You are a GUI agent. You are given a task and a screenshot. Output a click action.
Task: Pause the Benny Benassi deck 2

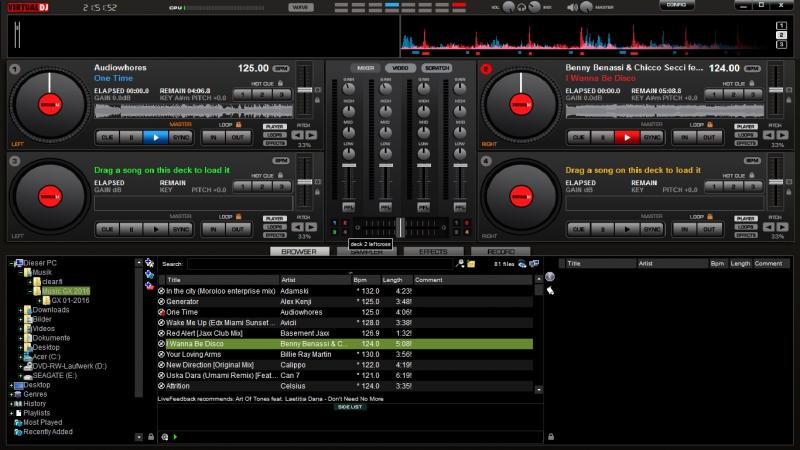click(x=603, y=137)
